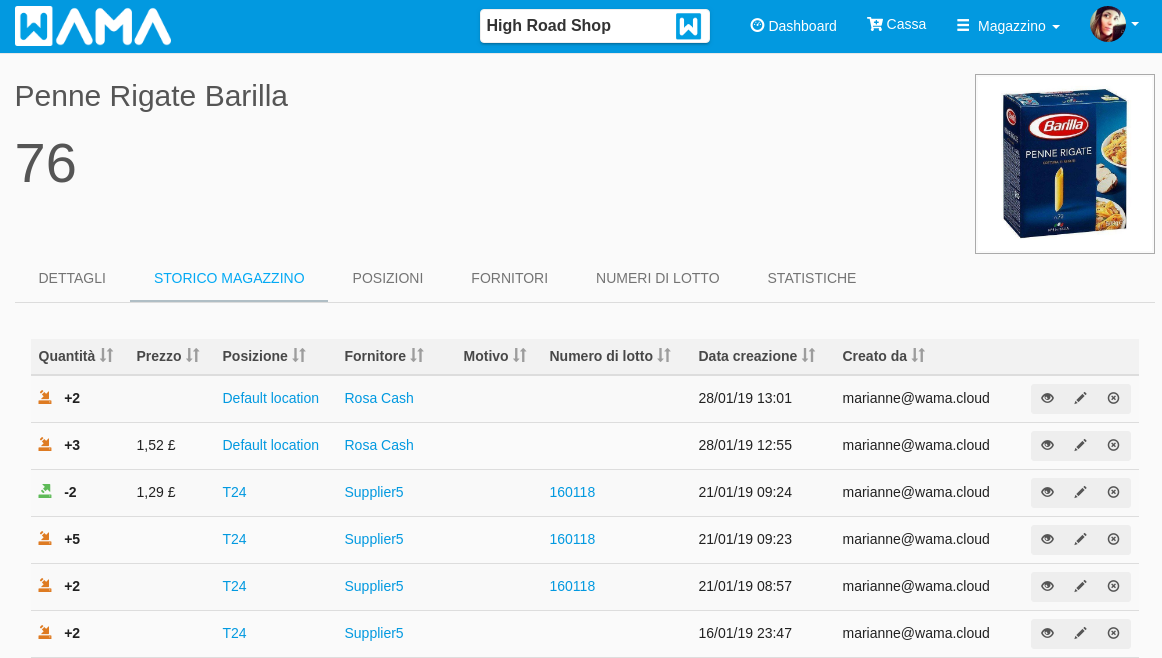Click the incoming stock icon for +3

click(x=45, y=444)
